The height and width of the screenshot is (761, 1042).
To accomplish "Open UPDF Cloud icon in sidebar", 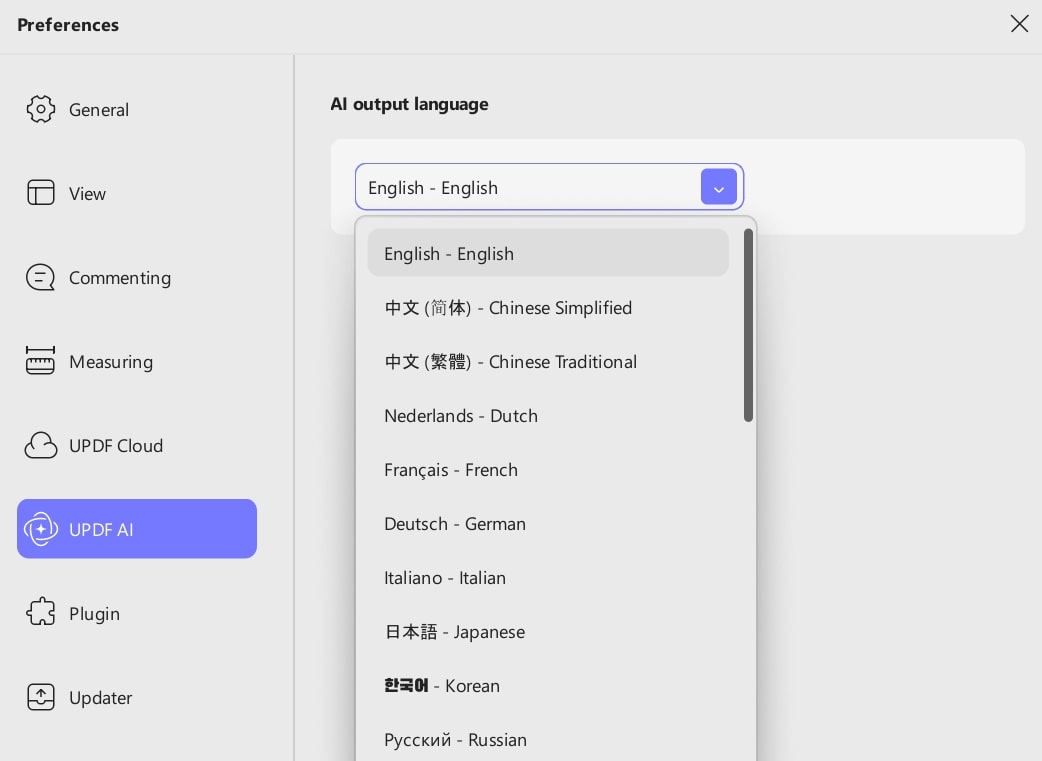I will tap(41, 445).
